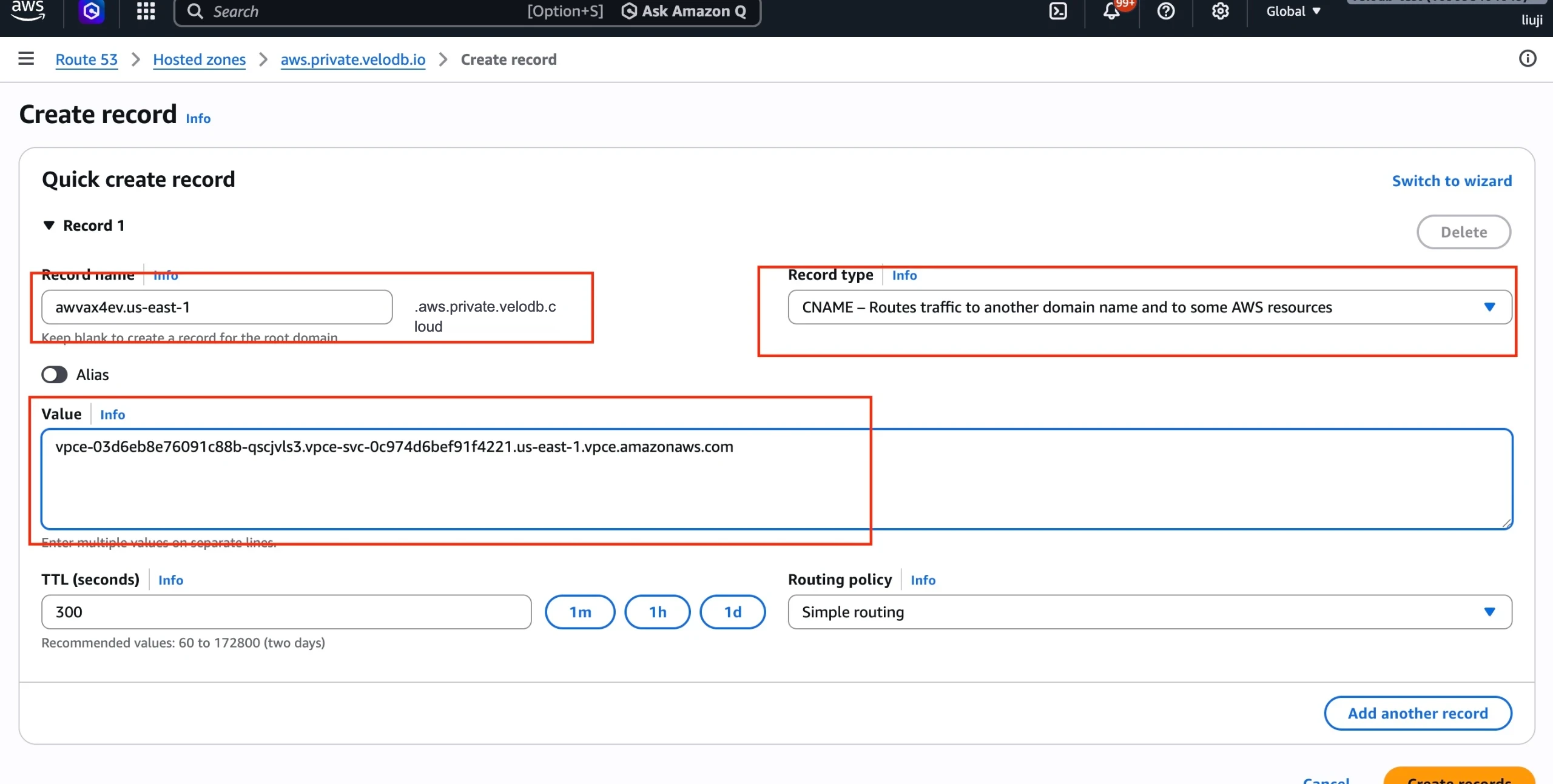Open Info link for TTL seconds
The image size is (1553, 784).
click(x=170, y=580)
